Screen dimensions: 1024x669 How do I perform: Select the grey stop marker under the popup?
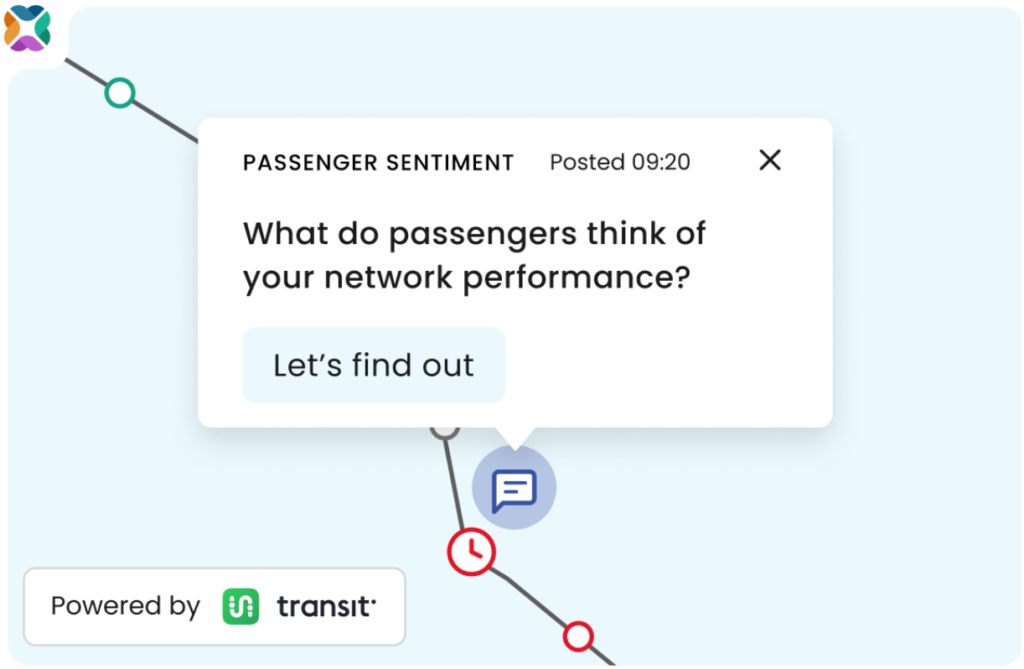pyautogui.click(x=445, y=432)
